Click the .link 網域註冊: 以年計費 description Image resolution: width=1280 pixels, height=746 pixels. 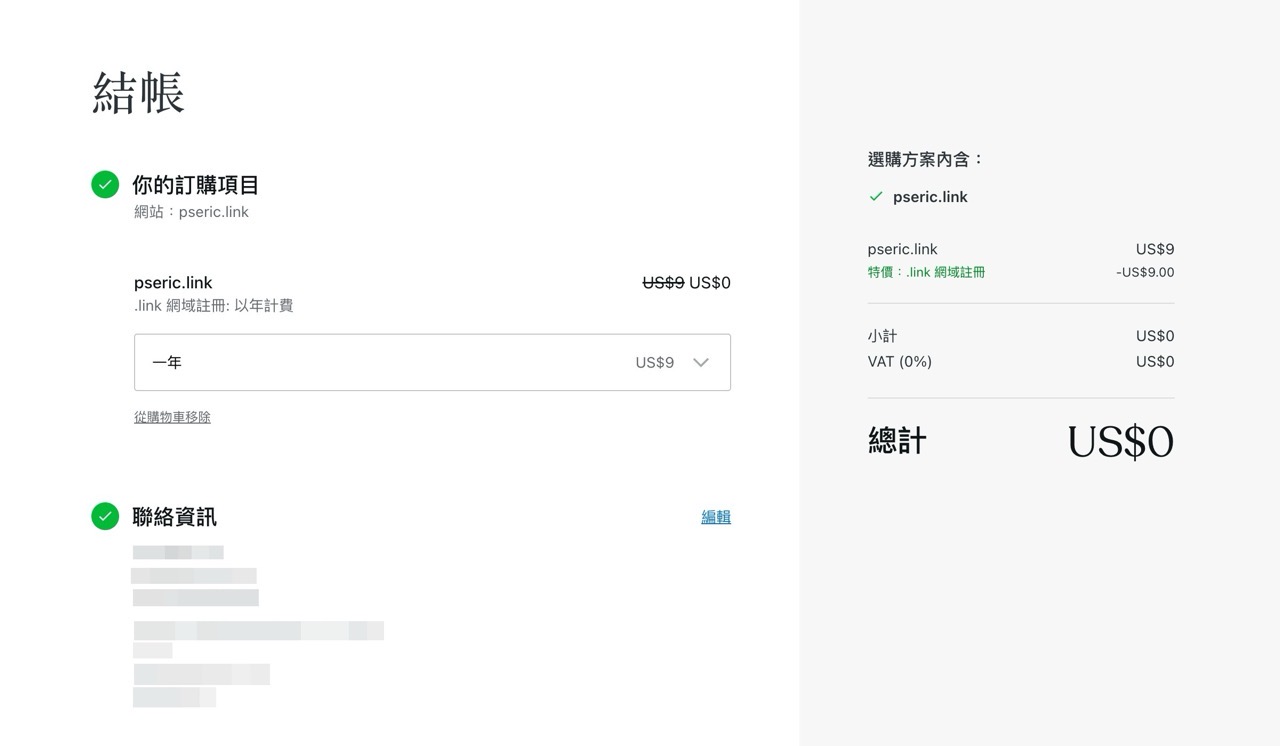pyautogui.click(x=214, y=306)
